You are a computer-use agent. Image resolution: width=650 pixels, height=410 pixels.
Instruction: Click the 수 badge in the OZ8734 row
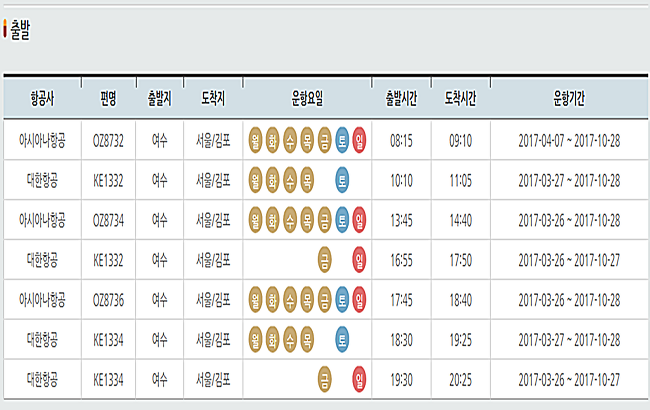tap(290, 220)
